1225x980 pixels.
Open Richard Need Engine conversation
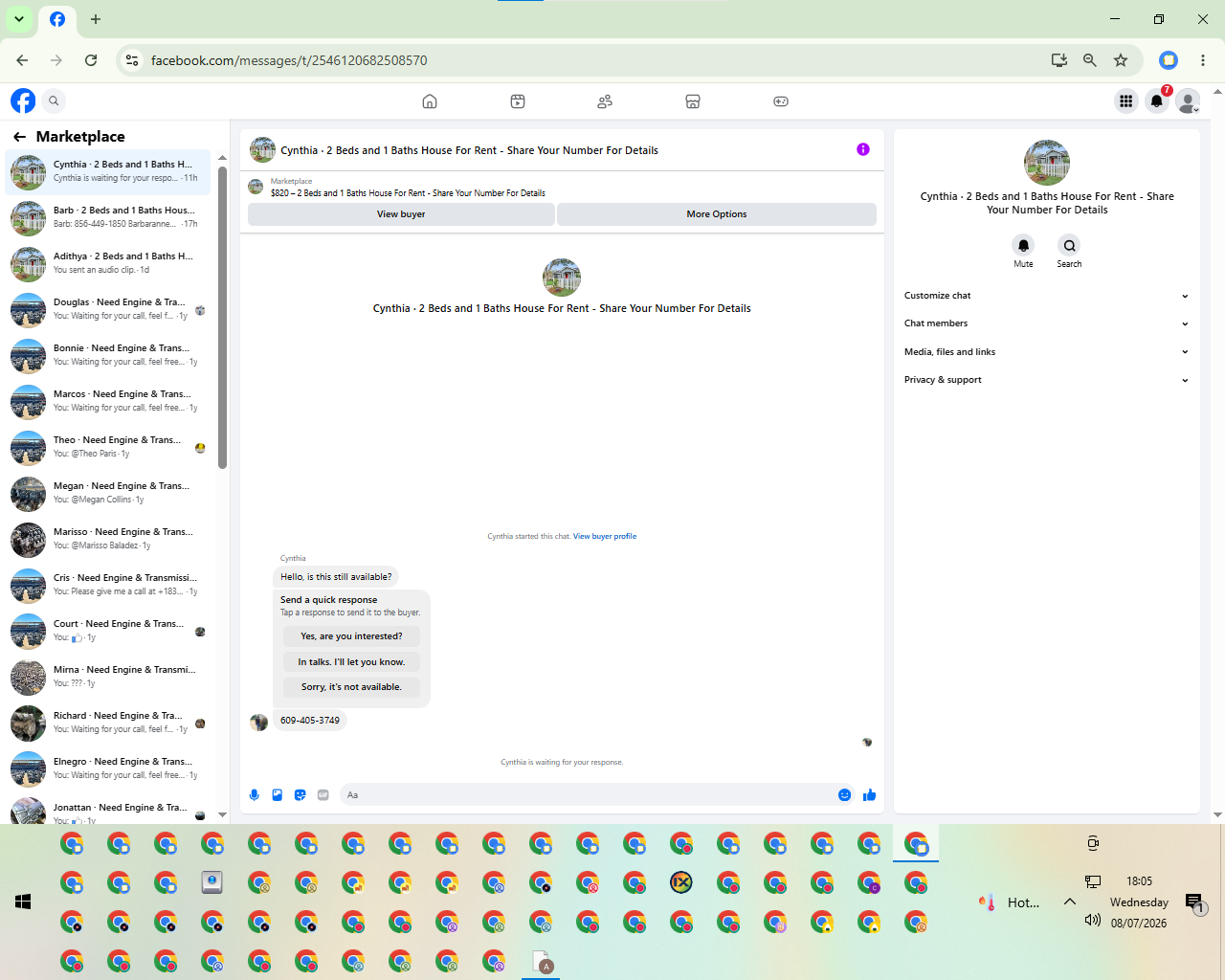tap(108, 724)
